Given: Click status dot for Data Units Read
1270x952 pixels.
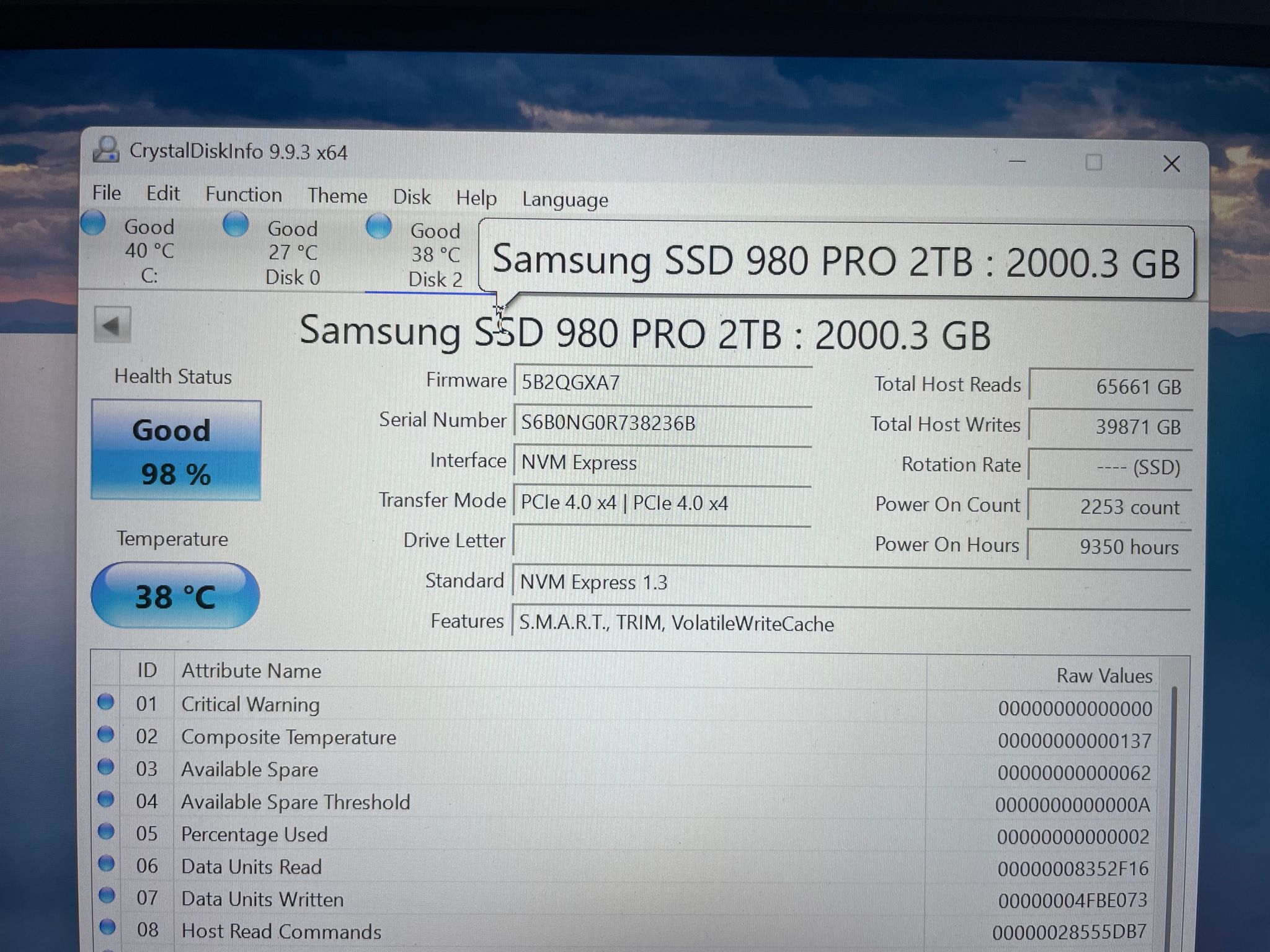Looking at the screenshot, I should tap(107, 863).
